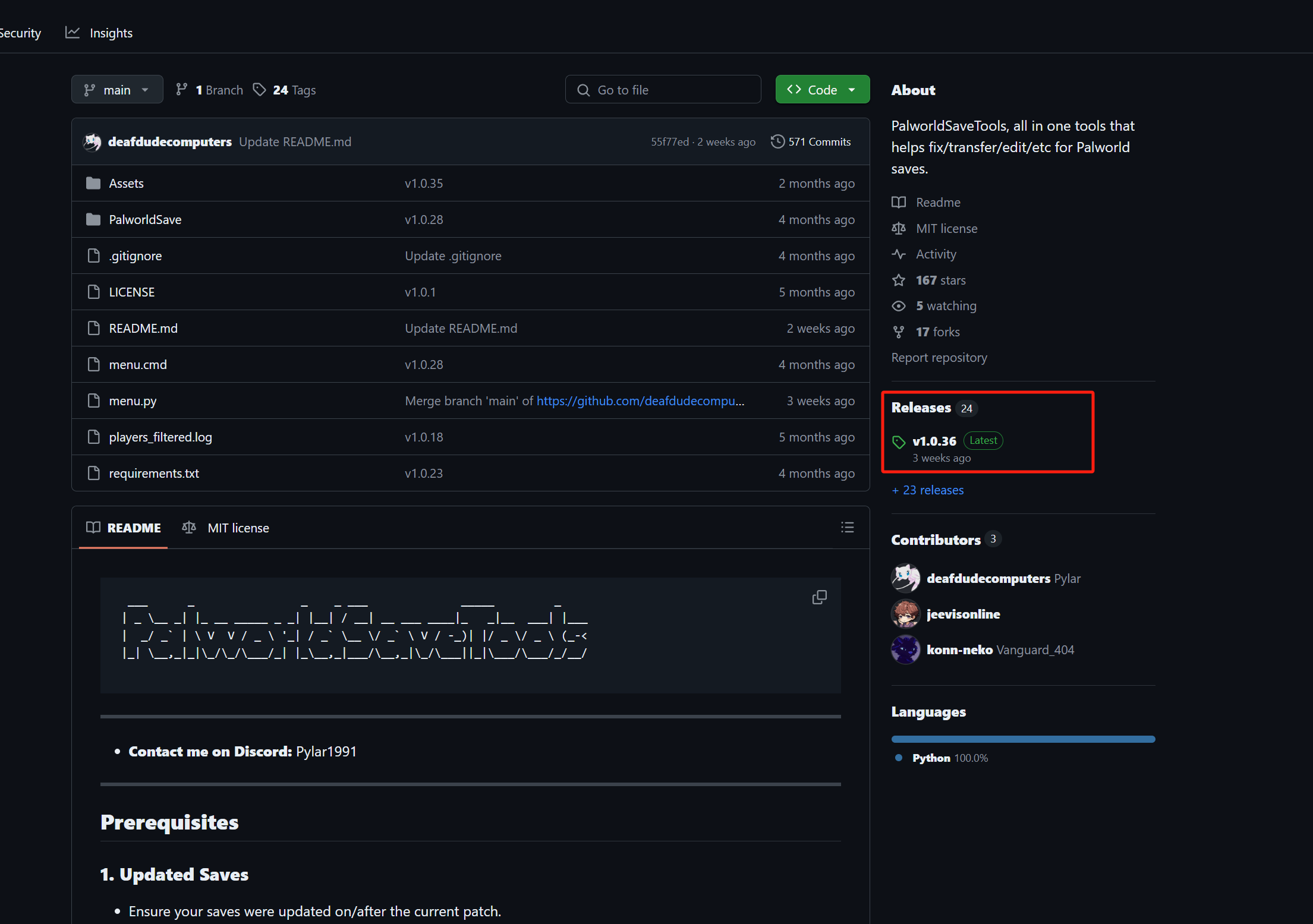Open the v1.0.36 latest release
Screen dimensions: 1313x924
[x=934, y=441]
